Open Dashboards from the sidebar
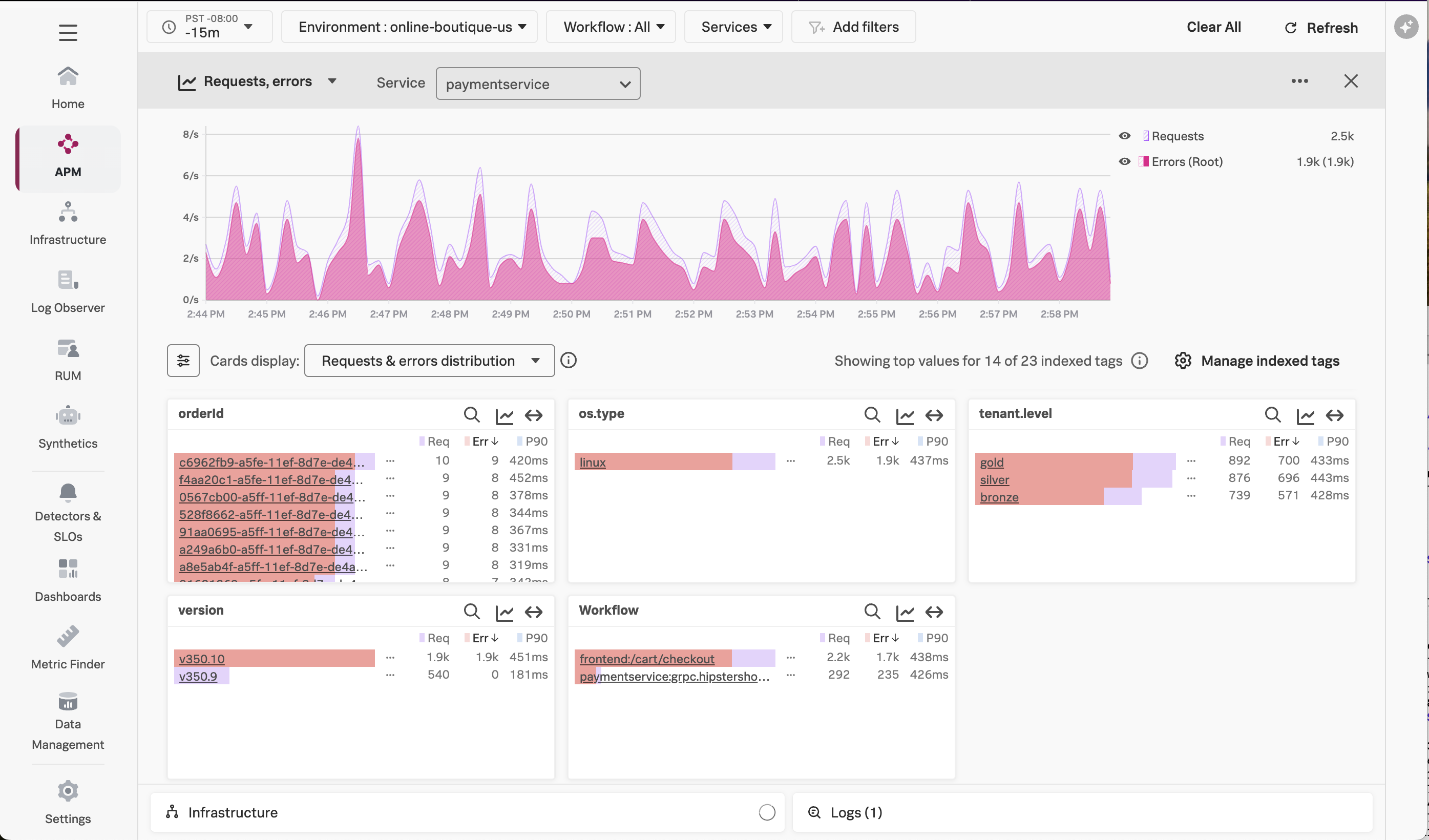The height and width of the screenshot is (840, 1429). pyautogui.click(x=68, y=580)
